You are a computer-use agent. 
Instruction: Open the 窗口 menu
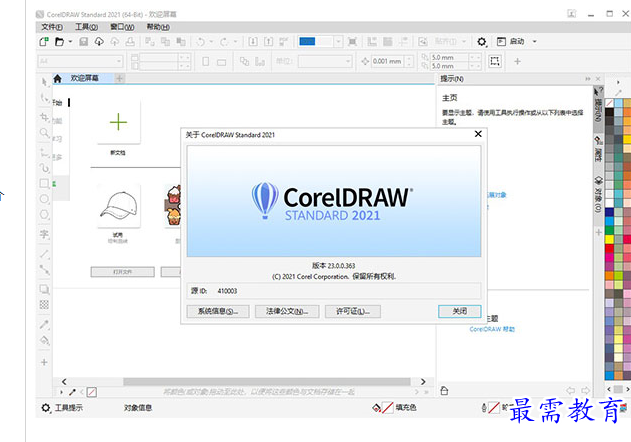122,27
